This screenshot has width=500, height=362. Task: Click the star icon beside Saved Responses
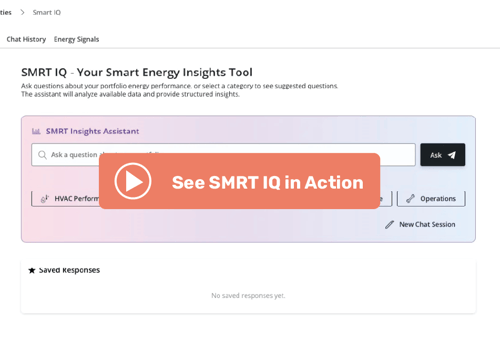(x=32, y=270)
